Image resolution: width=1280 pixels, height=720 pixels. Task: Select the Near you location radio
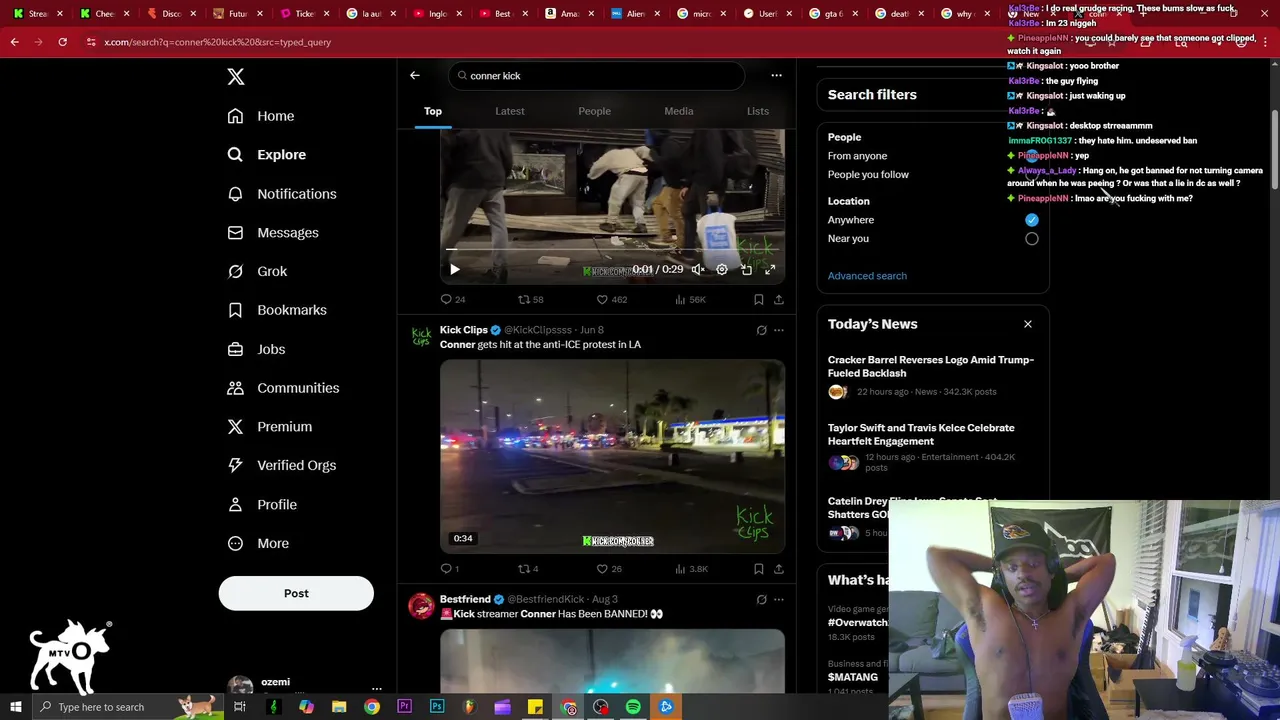point(1032,239)
